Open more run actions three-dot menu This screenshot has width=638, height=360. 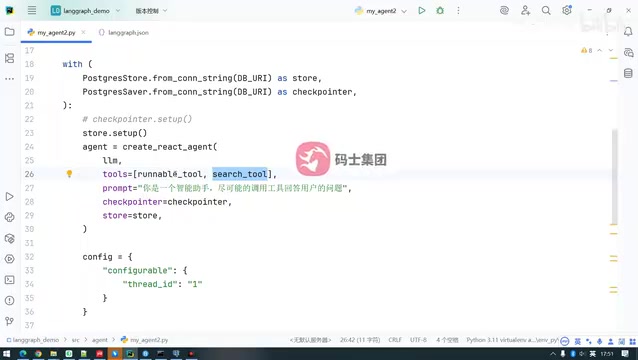(x=458, y=11)
